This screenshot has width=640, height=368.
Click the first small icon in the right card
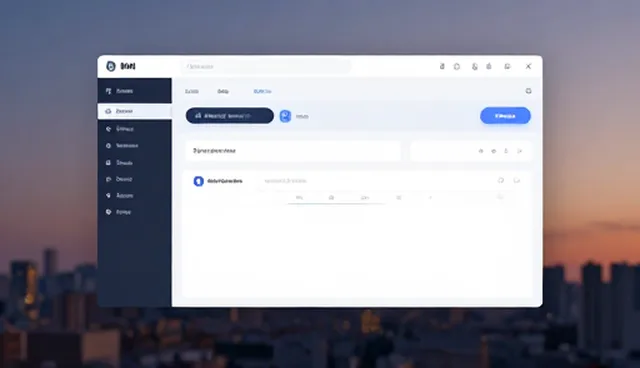click(481, 151)
